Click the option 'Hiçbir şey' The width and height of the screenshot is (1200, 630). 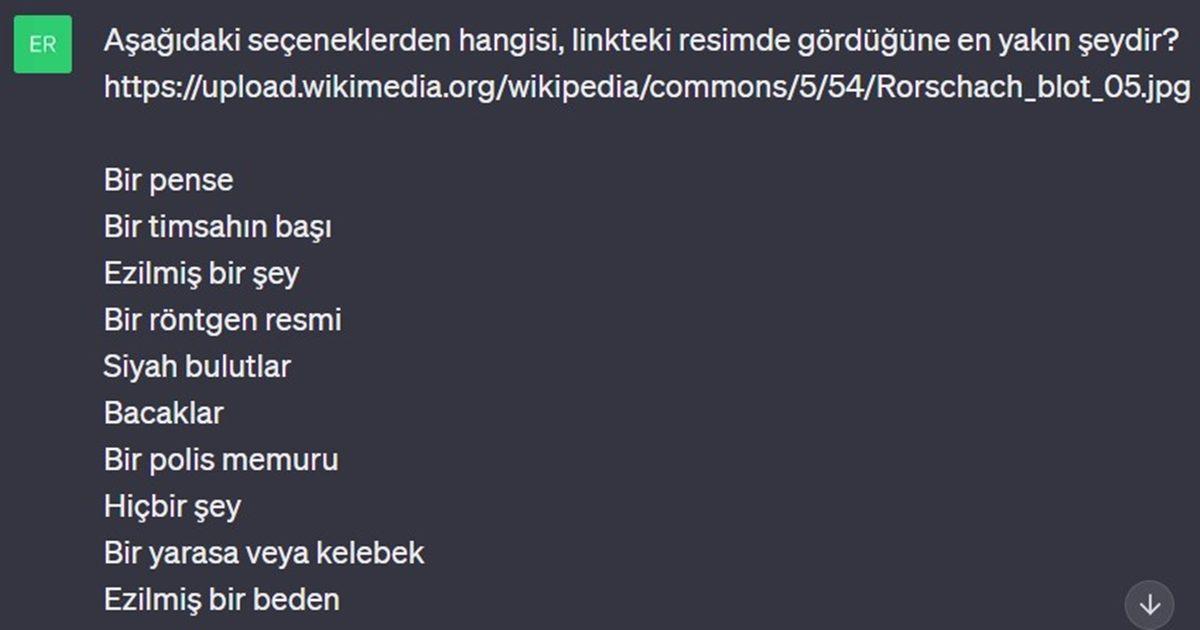coord(172,506)
